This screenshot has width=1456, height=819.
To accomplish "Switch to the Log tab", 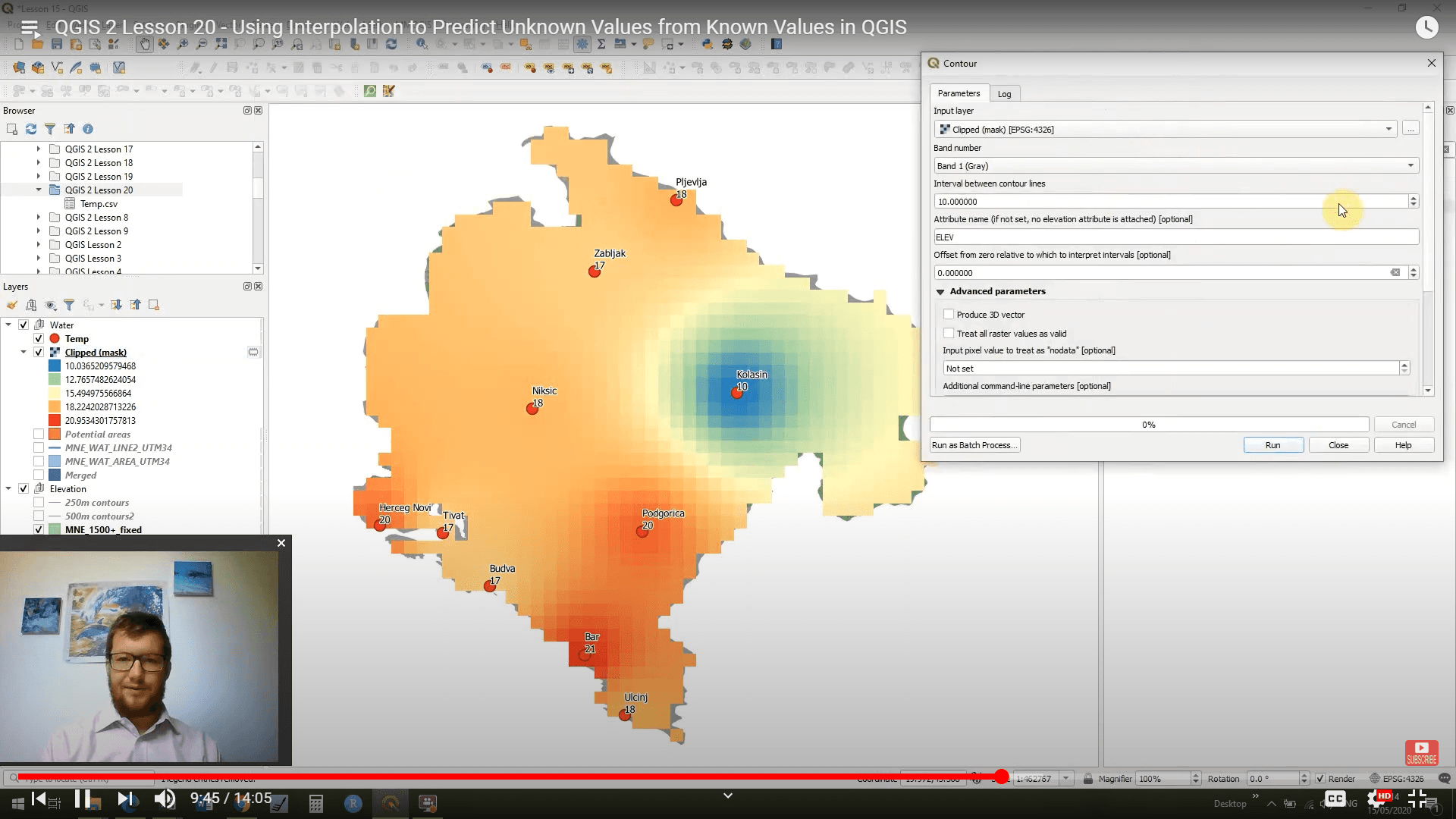I will 1004,94.
